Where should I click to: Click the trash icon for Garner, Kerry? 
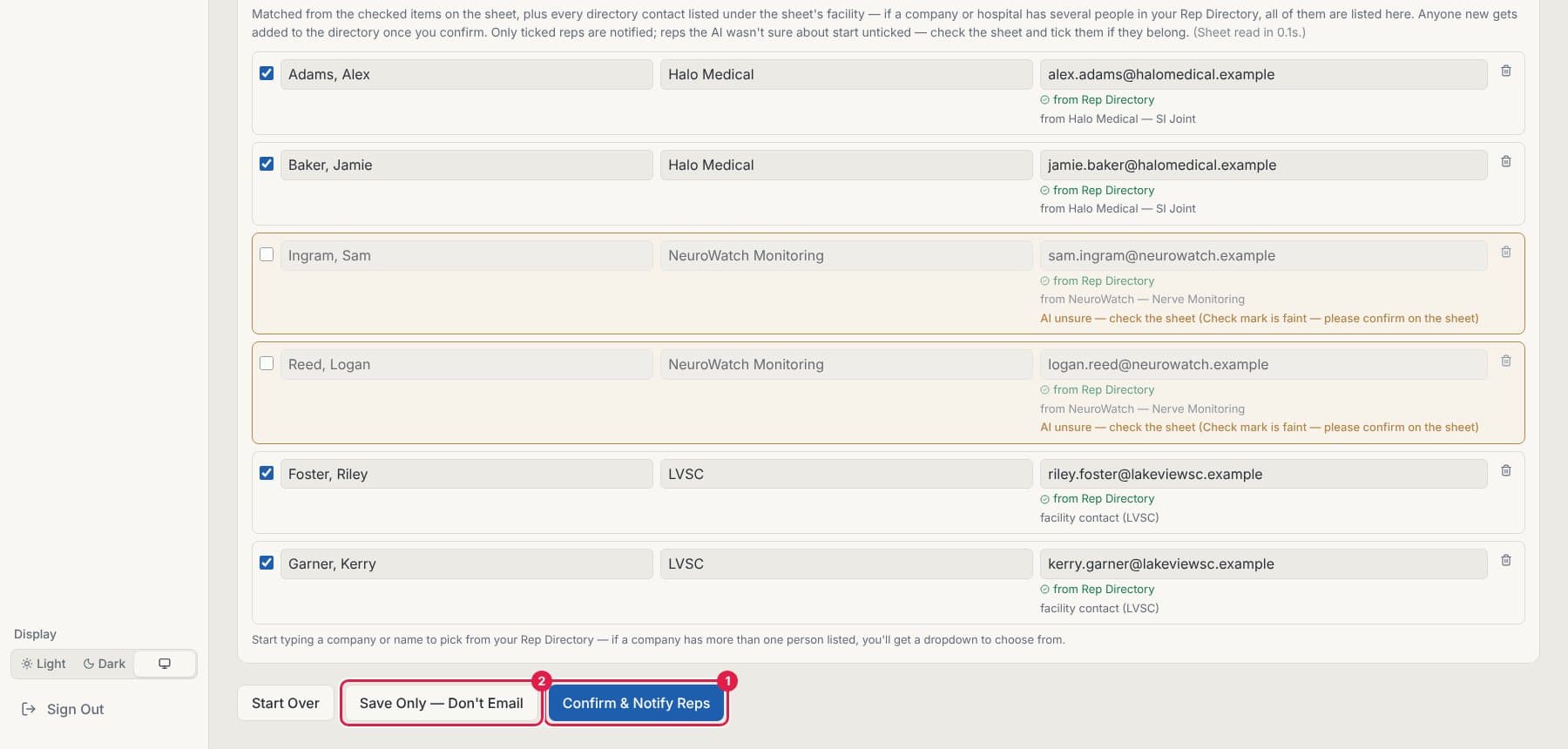(x=1506, y=561)
